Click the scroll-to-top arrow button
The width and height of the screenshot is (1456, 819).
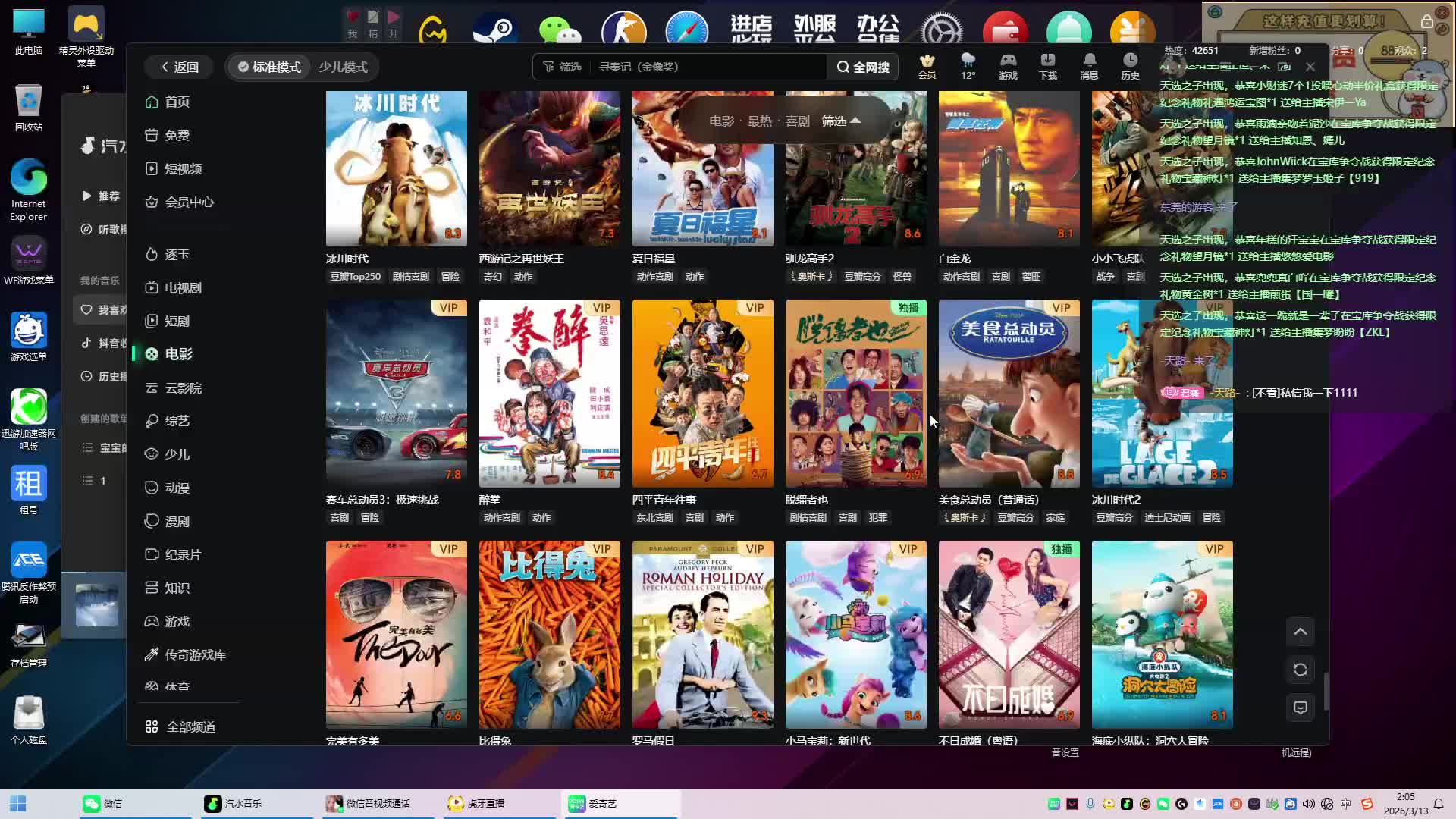[x=1300, y=632]
